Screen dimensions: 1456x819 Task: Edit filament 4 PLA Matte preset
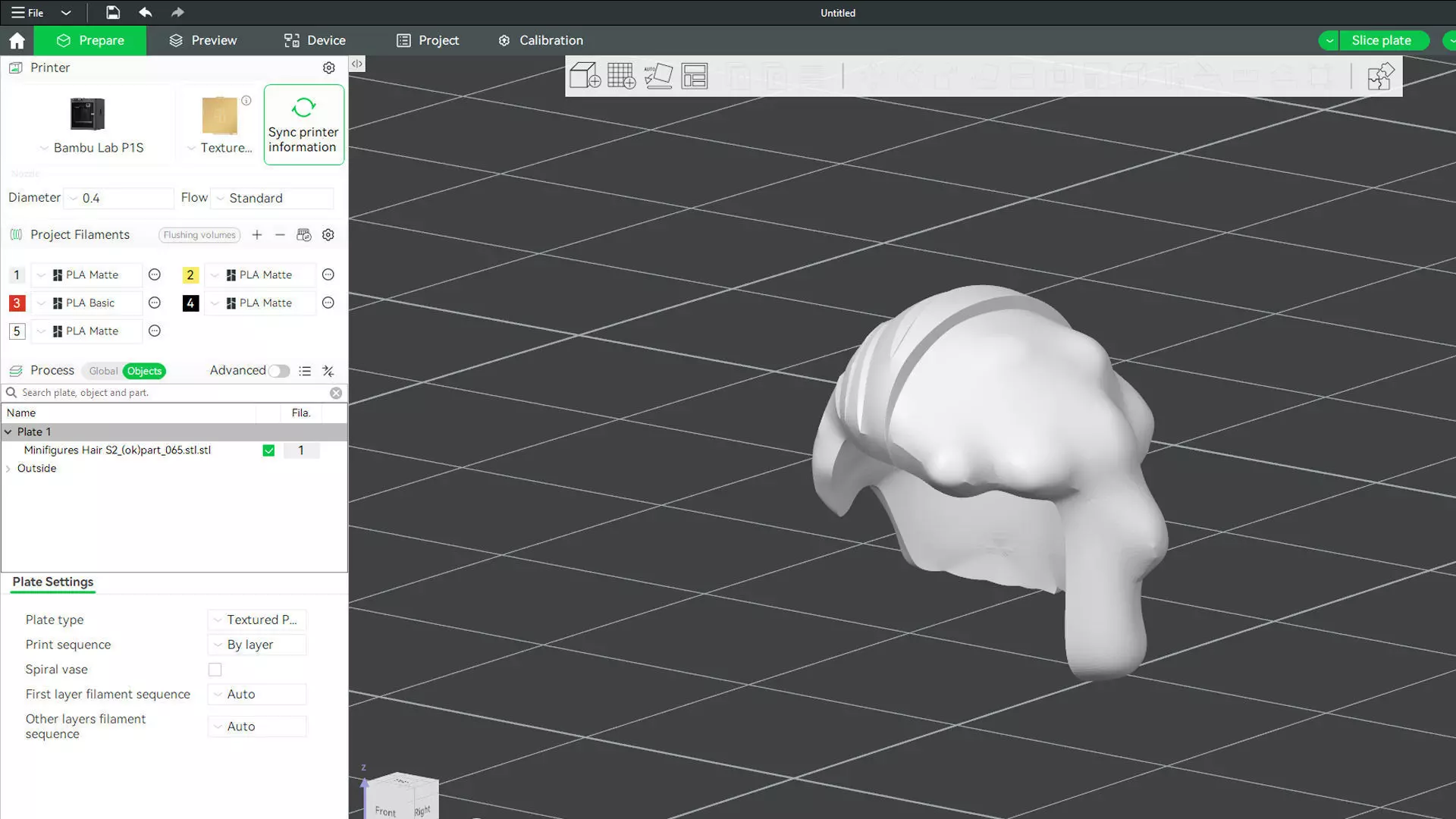click(x=328, y=303)
